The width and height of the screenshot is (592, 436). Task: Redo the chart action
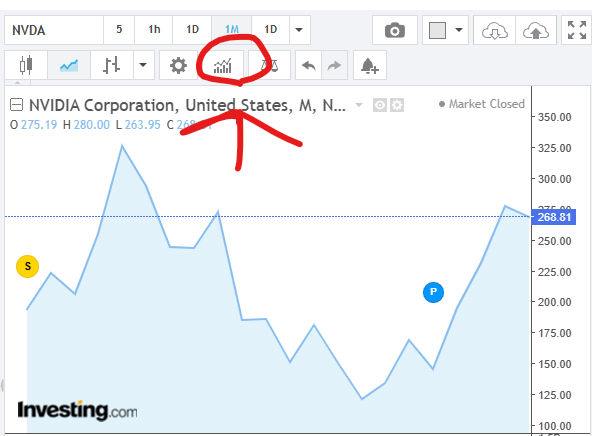pos(334,66)
